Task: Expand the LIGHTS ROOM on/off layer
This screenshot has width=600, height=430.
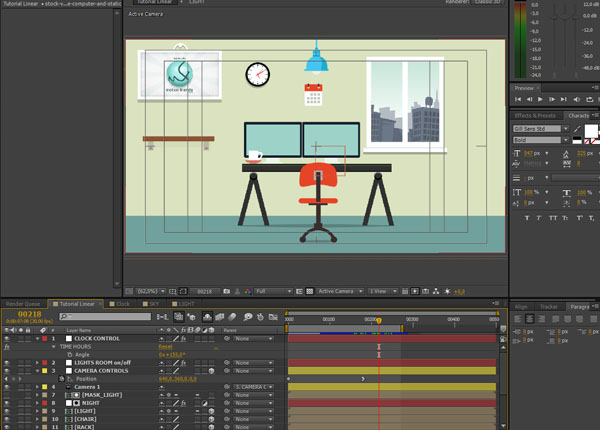Action: click(x=37, y=363)
